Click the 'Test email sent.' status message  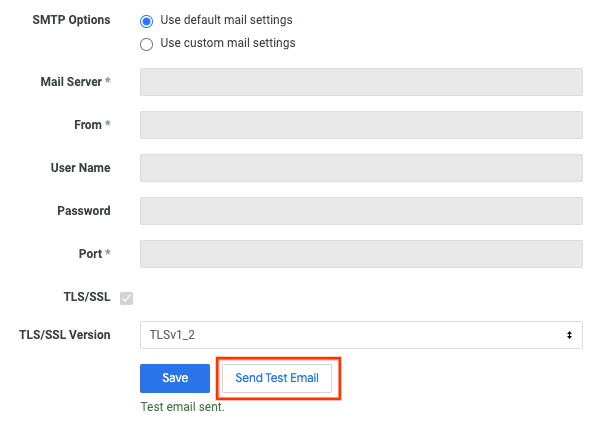[182, 407]
